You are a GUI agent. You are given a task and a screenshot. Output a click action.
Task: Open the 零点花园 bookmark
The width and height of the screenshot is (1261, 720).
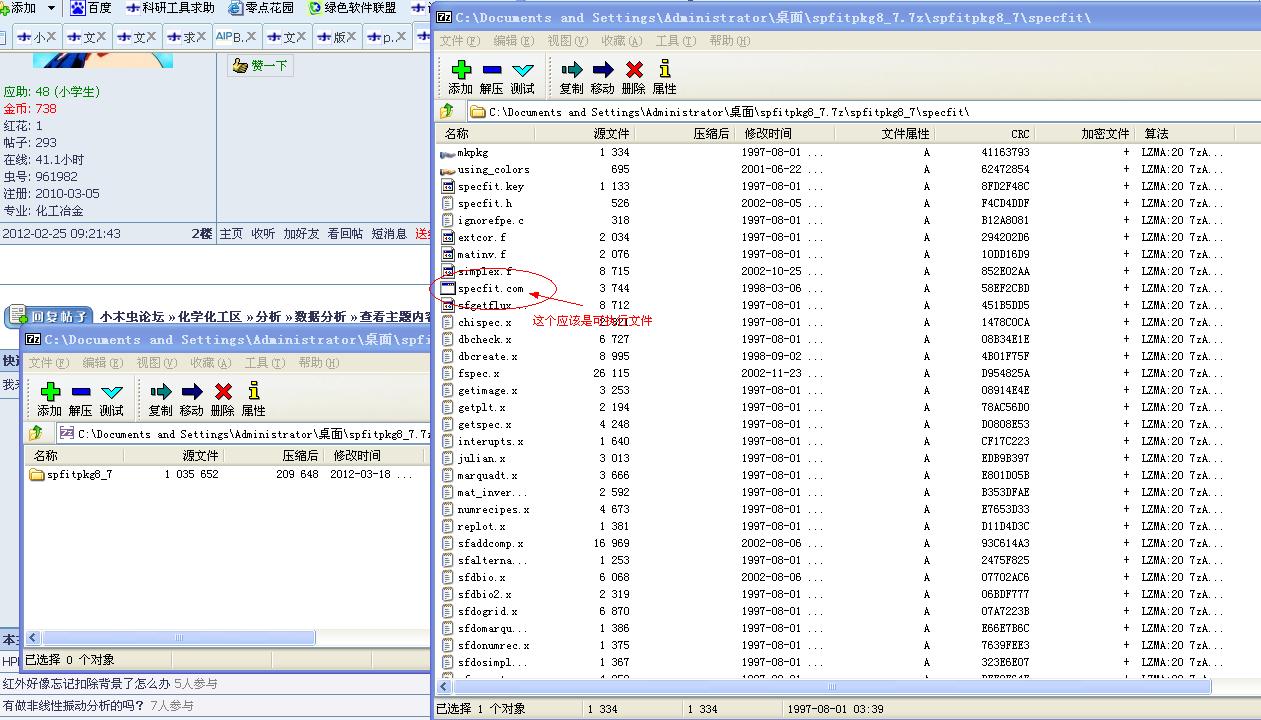(261, 8)
